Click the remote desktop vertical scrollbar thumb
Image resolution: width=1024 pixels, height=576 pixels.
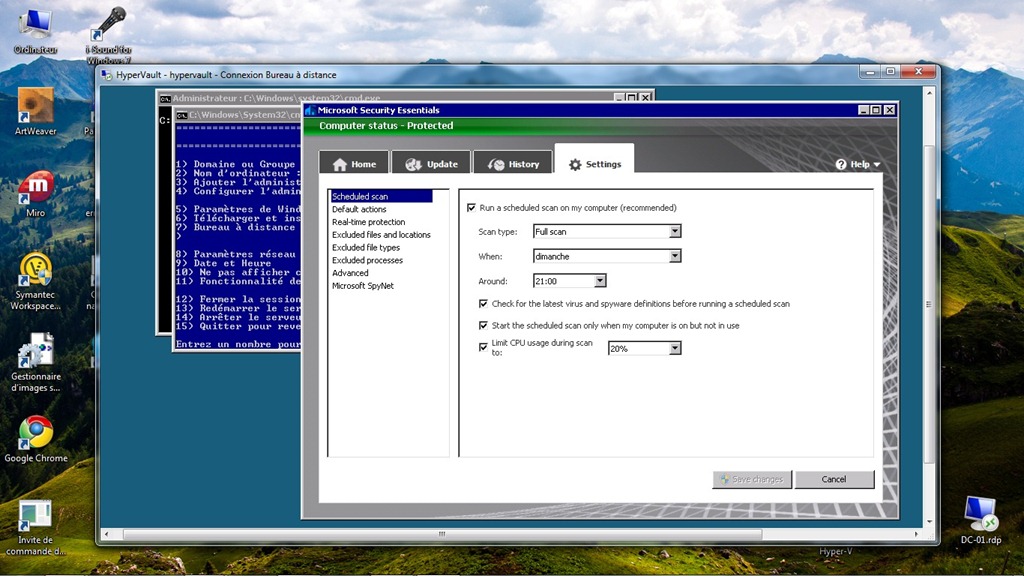click(929, 304)
